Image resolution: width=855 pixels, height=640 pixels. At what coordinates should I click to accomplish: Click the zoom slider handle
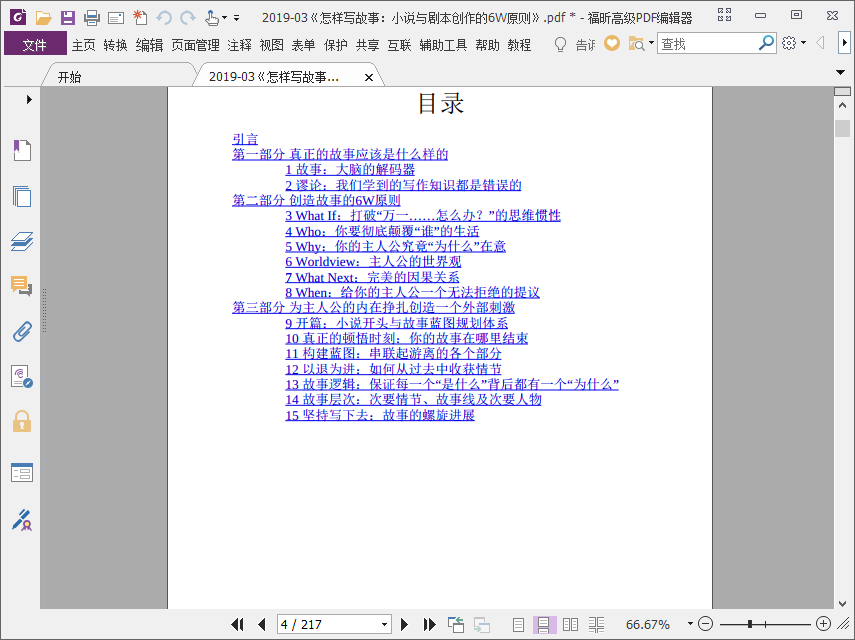[750, 624]
